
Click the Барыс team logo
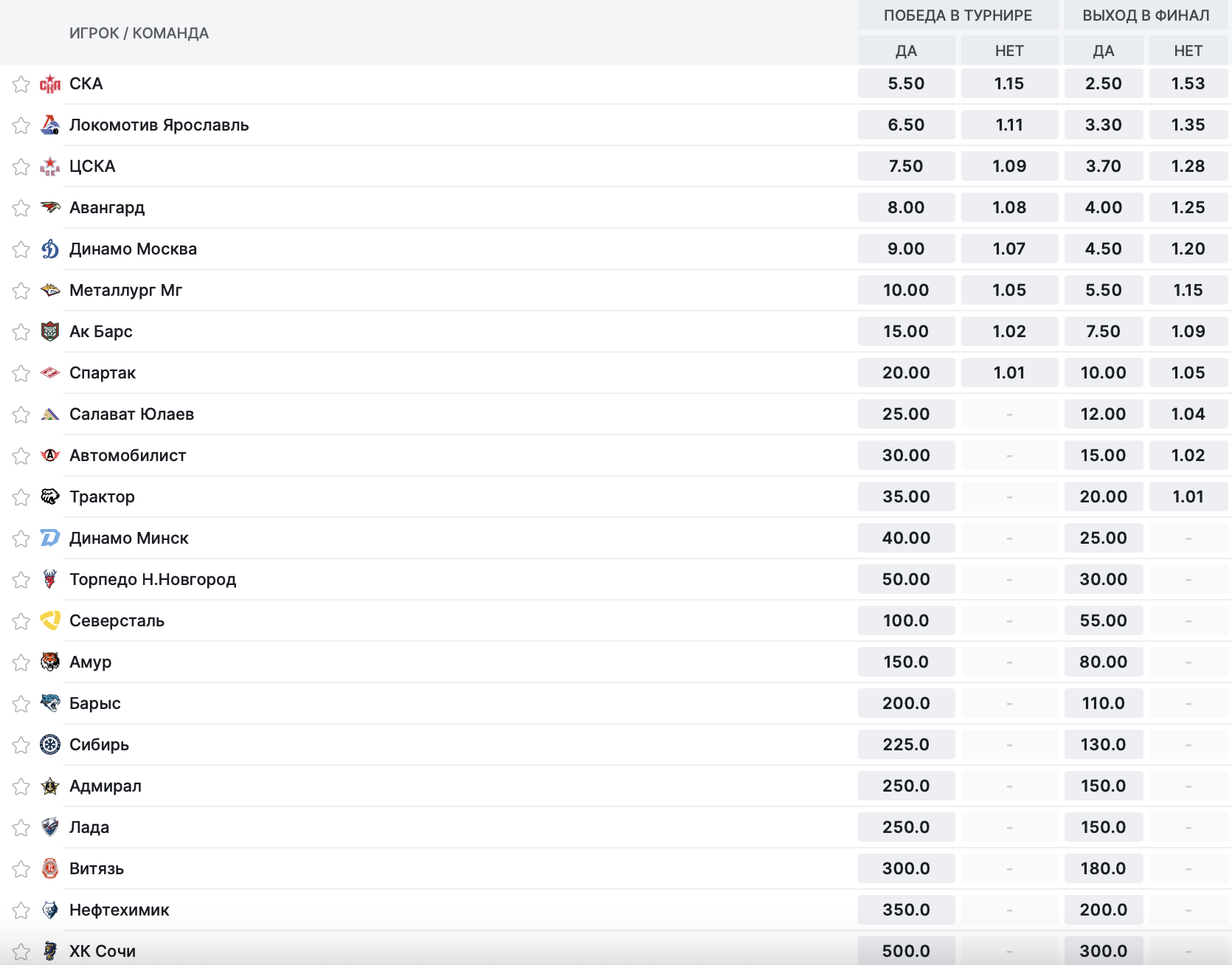pos(50,704)
